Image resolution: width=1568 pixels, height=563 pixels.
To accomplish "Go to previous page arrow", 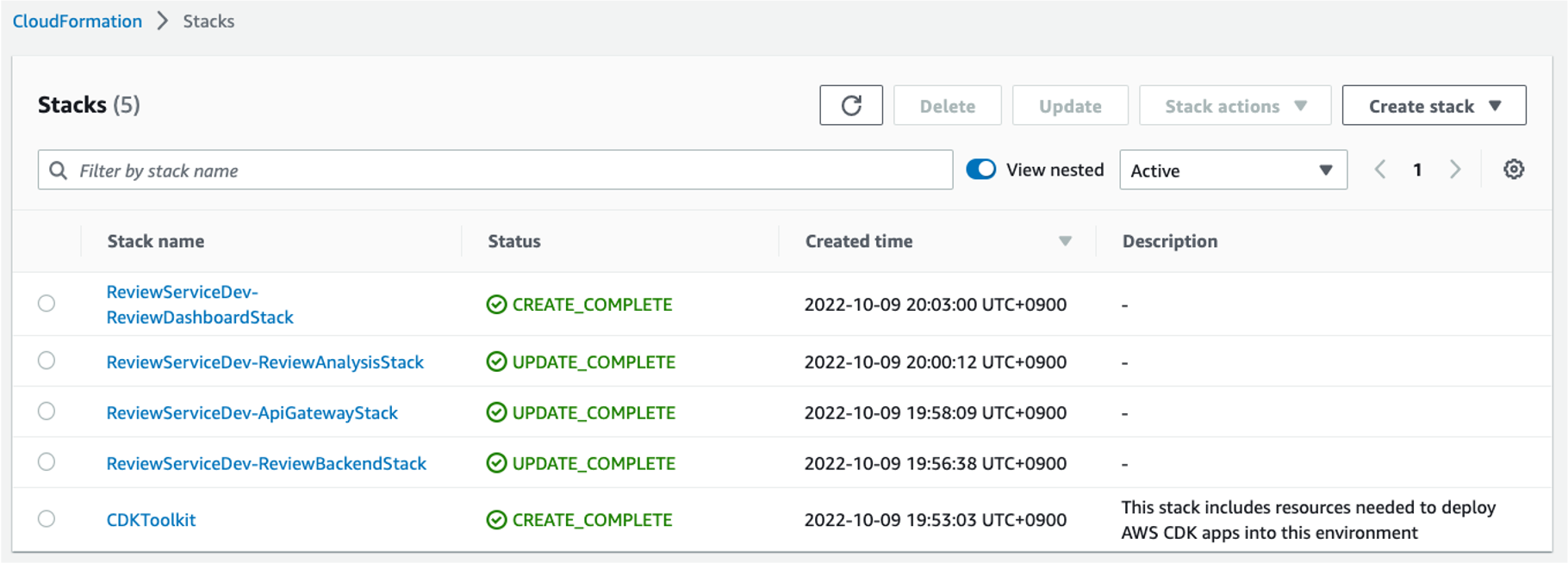I will coord(1380,170).
